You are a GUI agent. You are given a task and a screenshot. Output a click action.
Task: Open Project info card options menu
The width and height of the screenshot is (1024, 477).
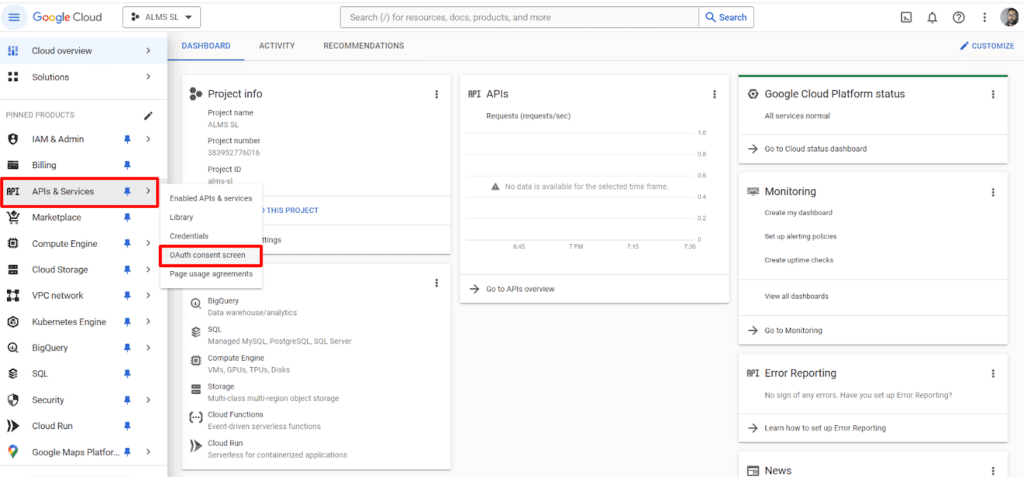click(x=437, y=94)
